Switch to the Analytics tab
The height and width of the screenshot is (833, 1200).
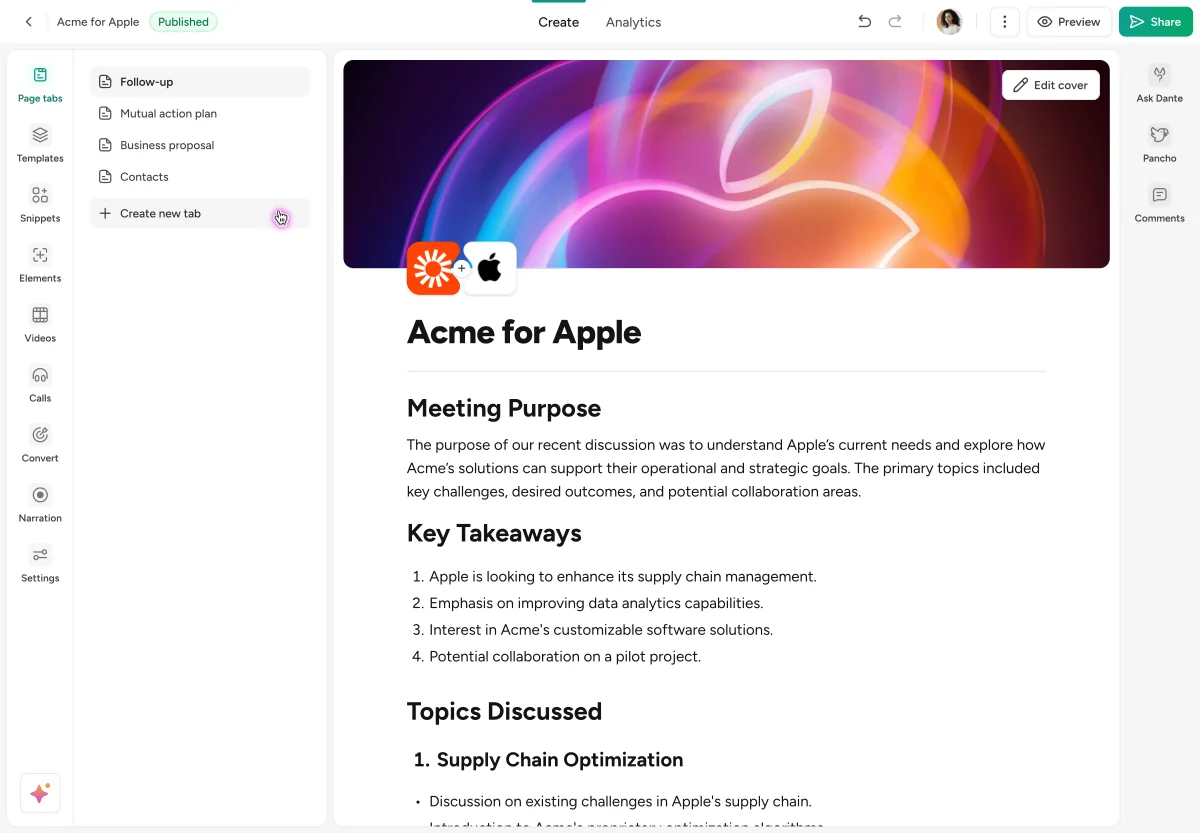633,22
